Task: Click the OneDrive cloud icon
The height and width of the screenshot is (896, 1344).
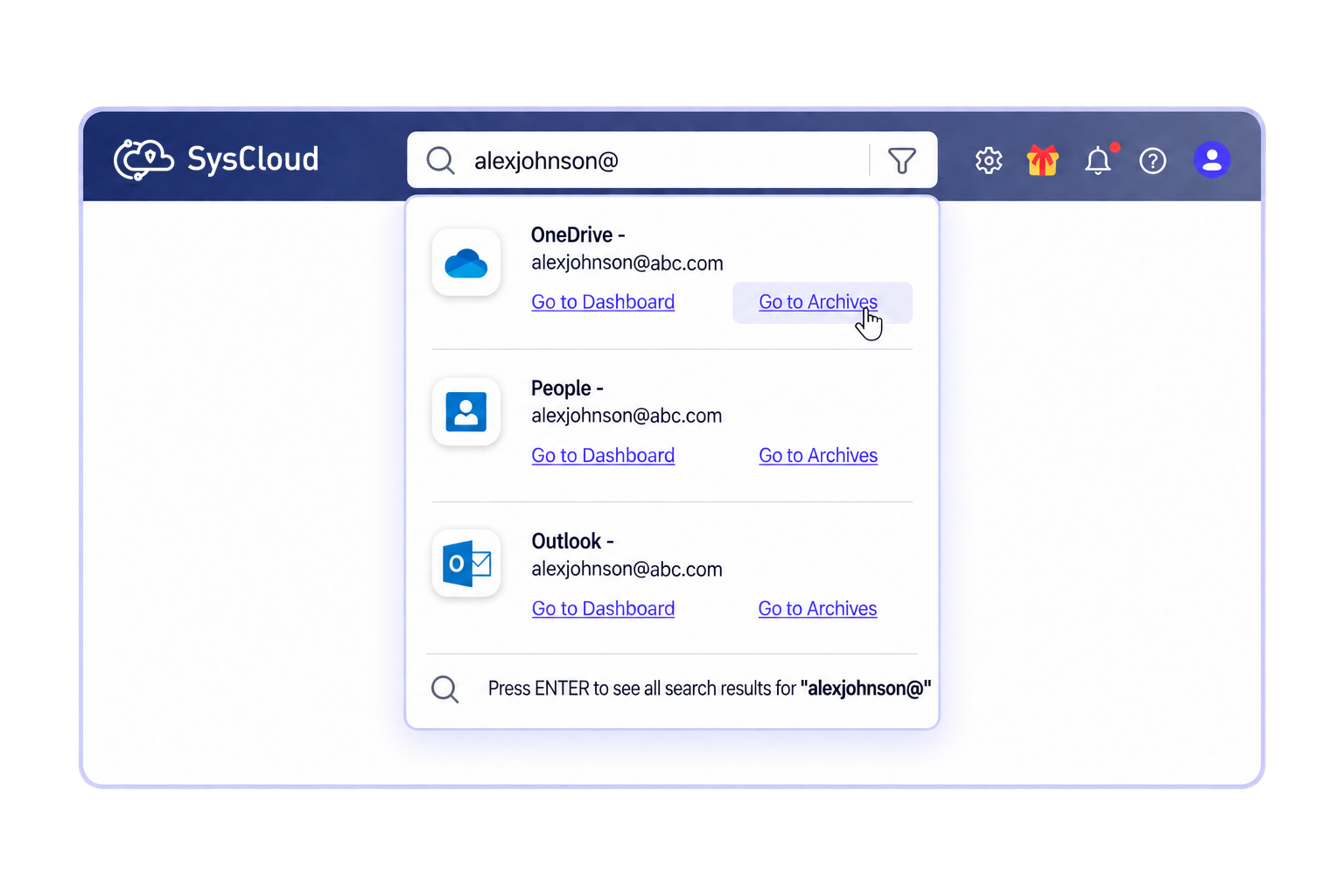Action: click(x=466, y=262)
